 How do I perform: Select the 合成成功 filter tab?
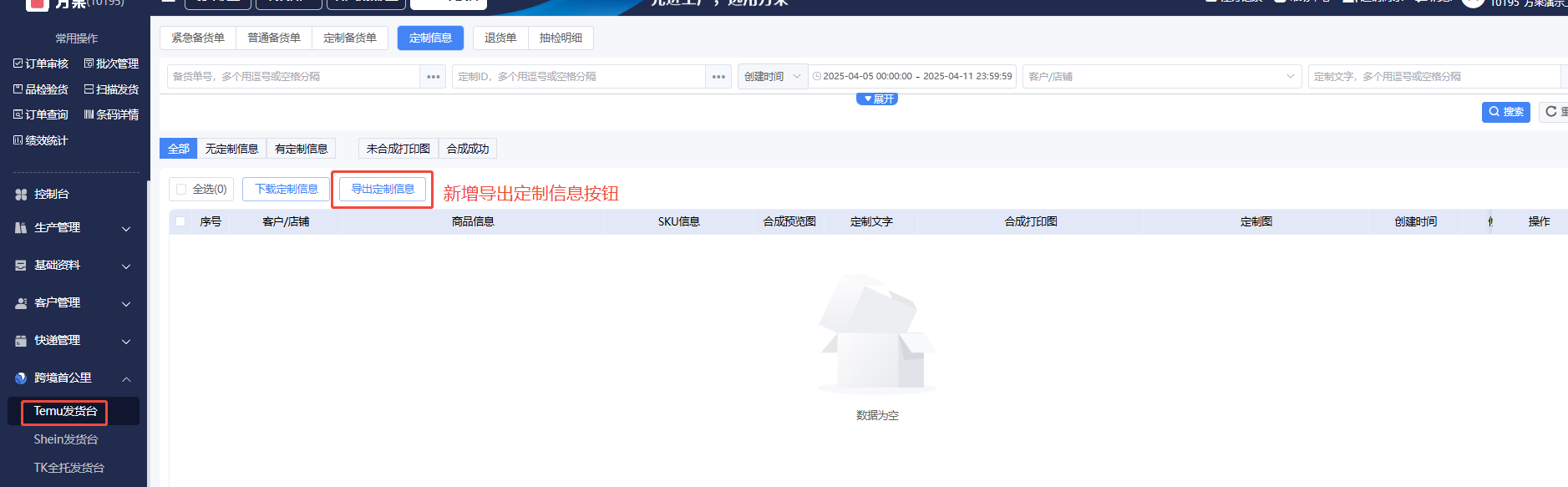468,149
